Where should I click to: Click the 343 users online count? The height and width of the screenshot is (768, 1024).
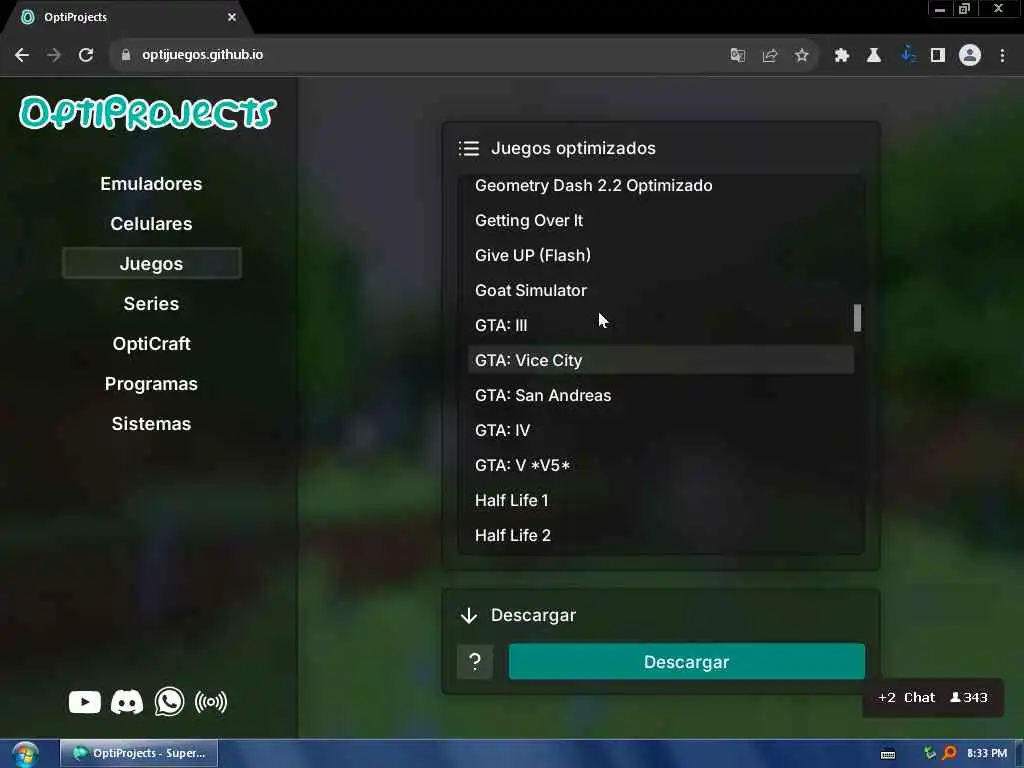(x=969, y=697)
